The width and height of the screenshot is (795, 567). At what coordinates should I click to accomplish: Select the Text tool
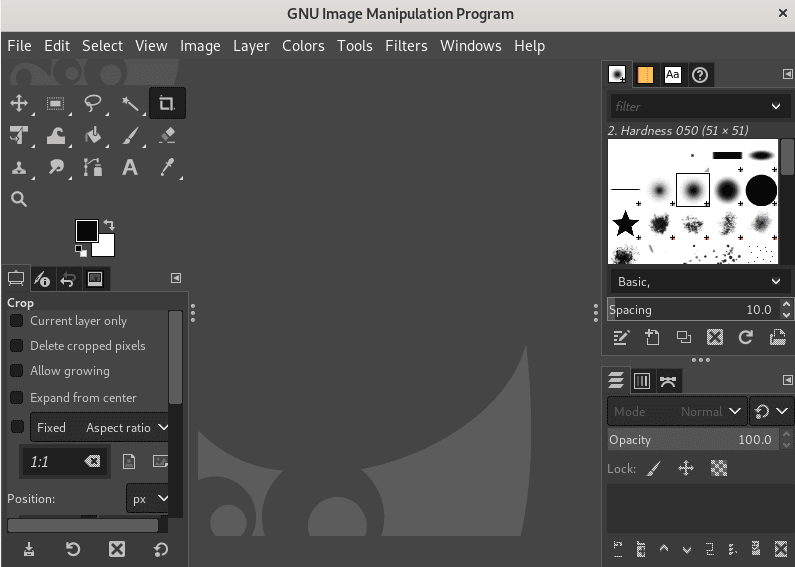pyautogui.click(x=130, y=167)
